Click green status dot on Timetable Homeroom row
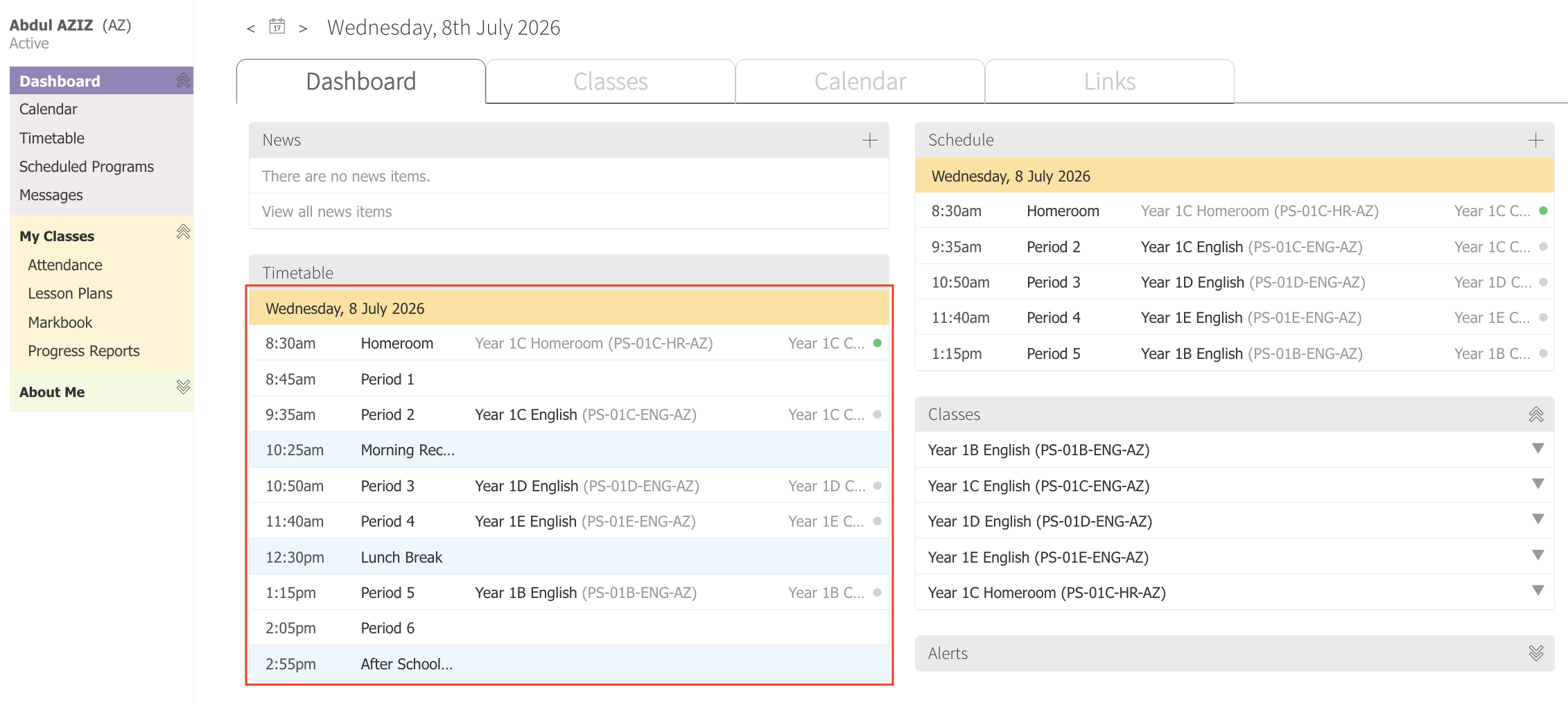 pyautogui.click(x=877, y=343)
